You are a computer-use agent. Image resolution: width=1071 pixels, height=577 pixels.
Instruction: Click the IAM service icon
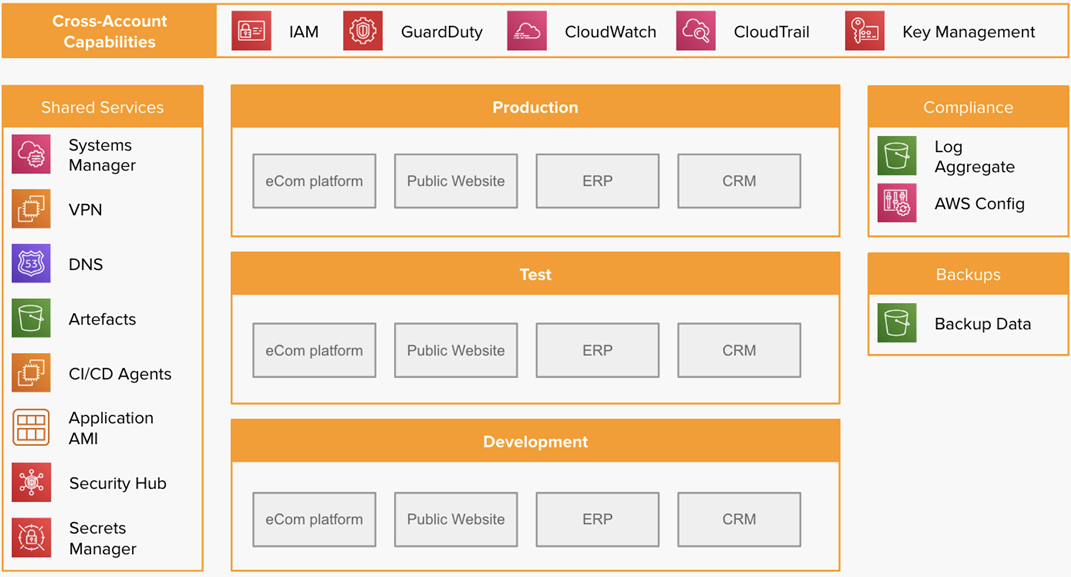pyautogui.click(x=251, y=31)
